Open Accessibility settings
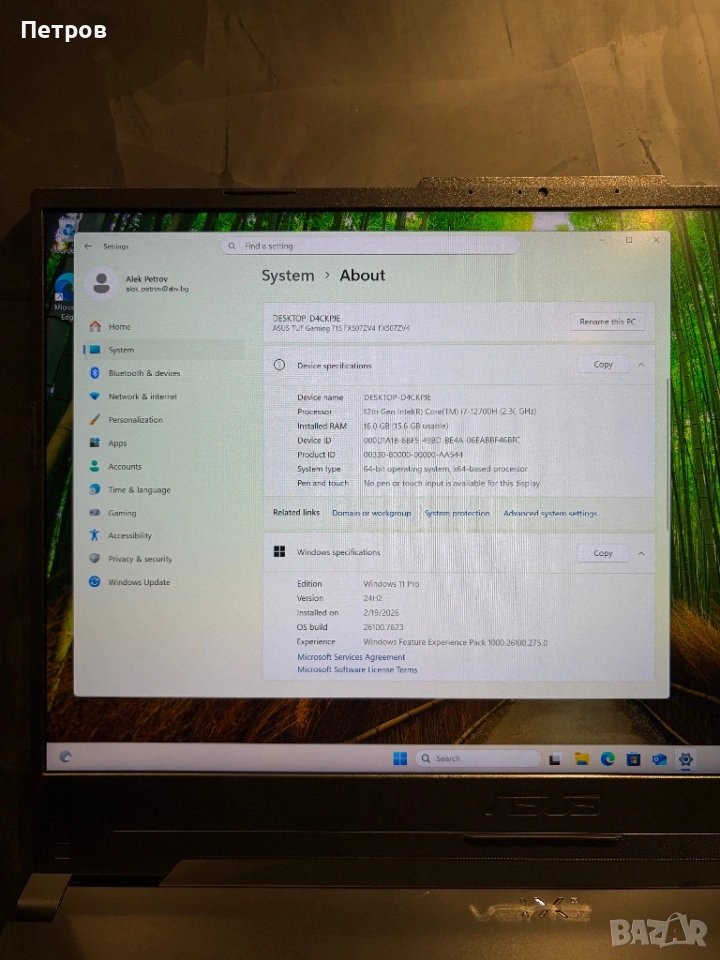The height and width of the screenshot is (960, 720). [x=130, y=536]
